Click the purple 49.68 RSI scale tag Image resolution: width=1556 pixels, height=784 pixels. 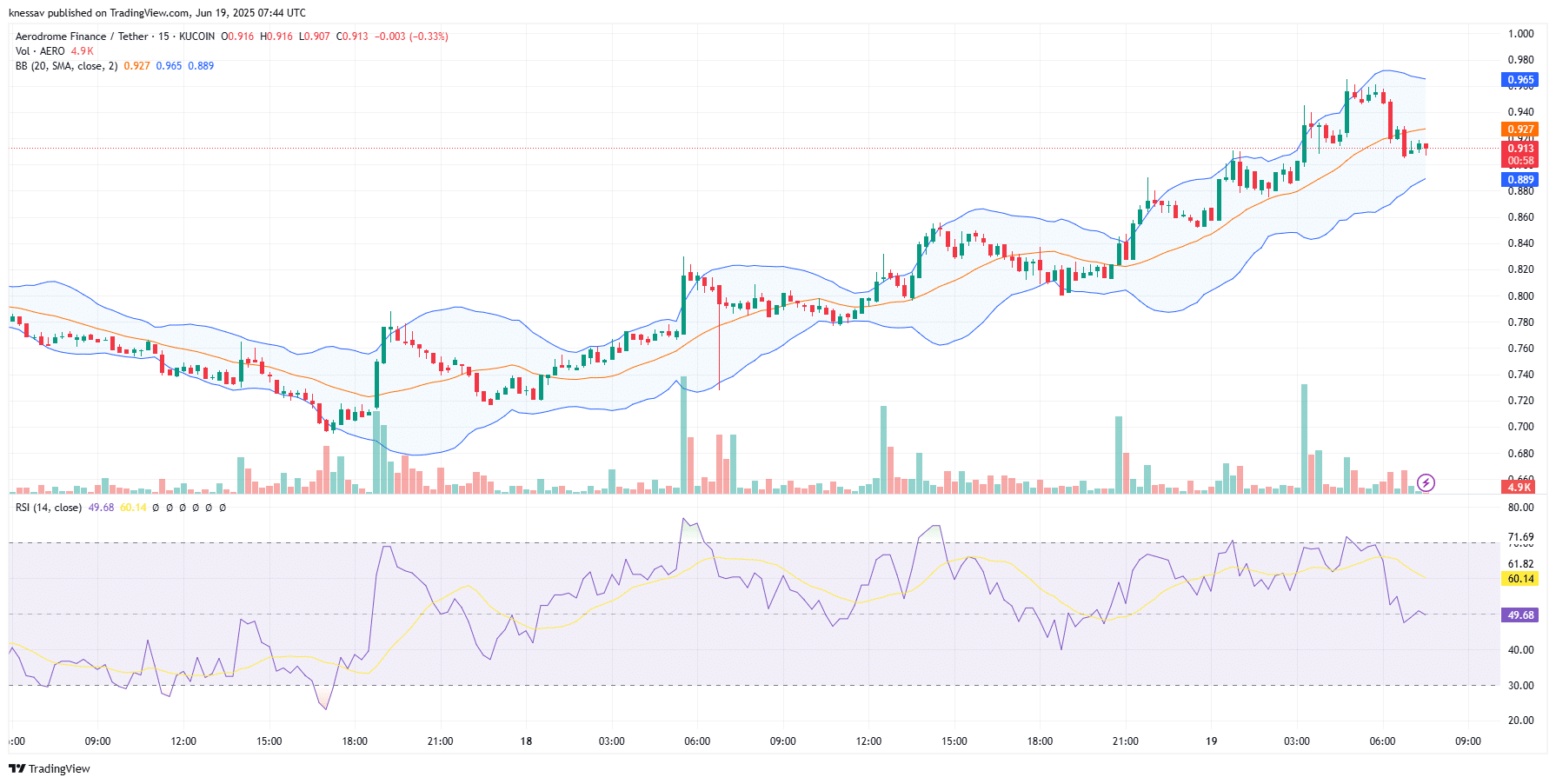1520,615
